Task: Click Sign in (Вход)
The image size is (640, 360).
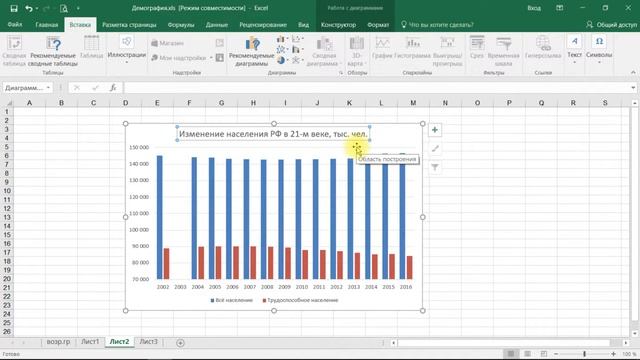Action: [x=533, y=8]
